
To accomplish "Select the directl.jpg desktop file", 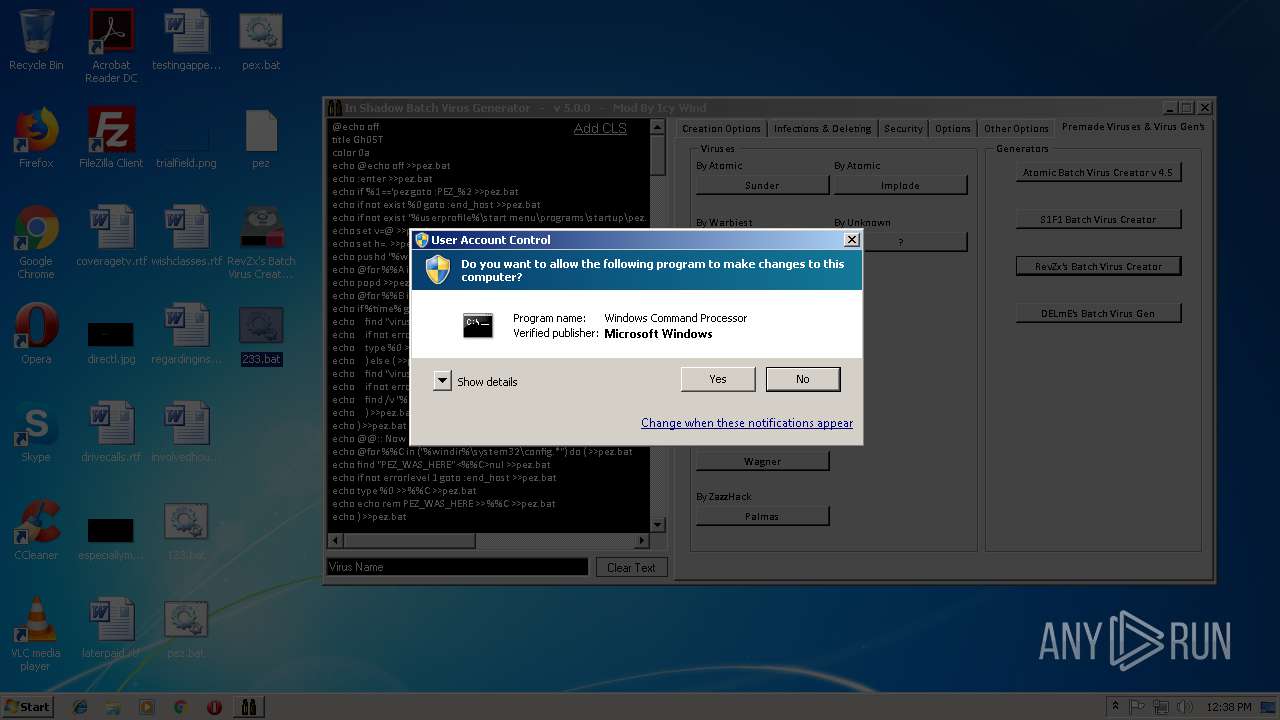I will point(111,341).
